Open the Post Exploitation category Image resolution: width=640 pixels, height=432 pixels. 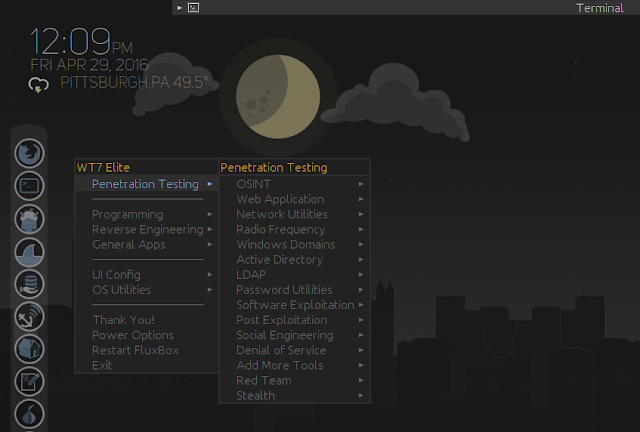(x=295, y=320)
